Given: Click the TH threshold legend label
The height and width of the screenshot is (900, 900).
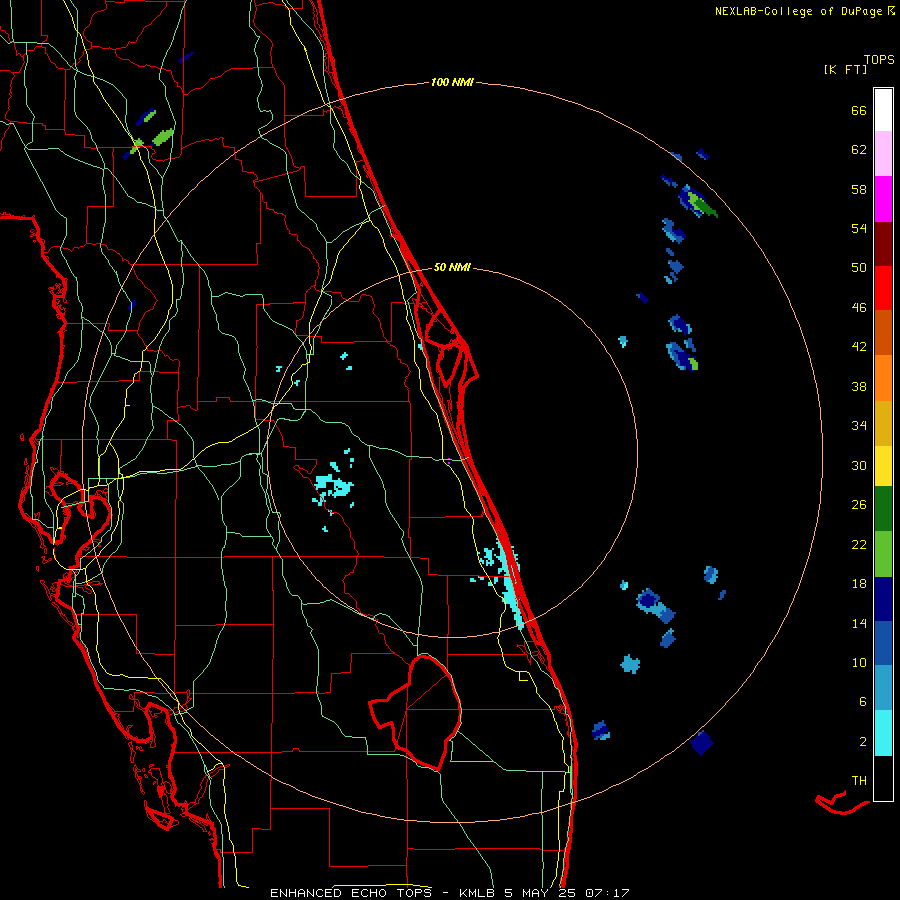Looking at the screenshot, I should coord(859,781).
